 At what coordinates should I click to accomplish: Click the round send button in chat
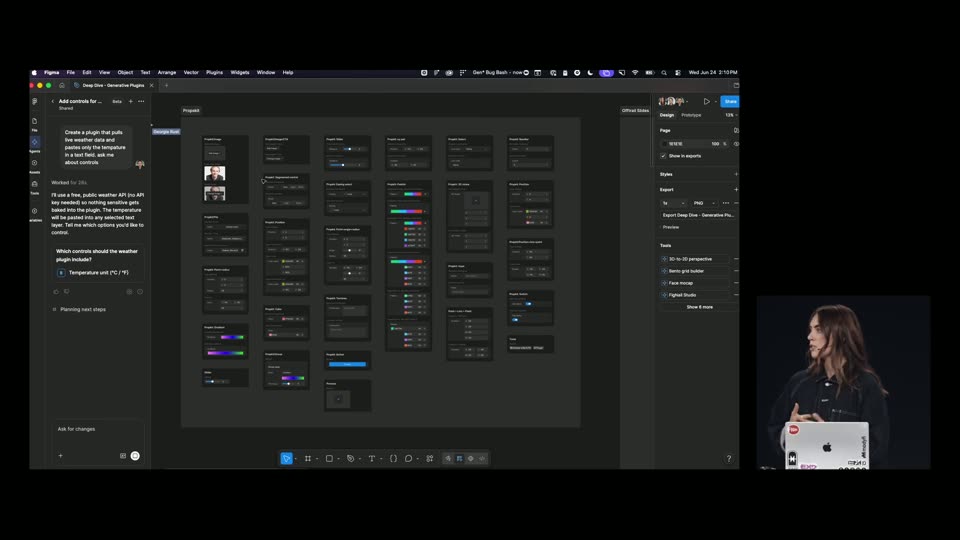pos(135,456)
